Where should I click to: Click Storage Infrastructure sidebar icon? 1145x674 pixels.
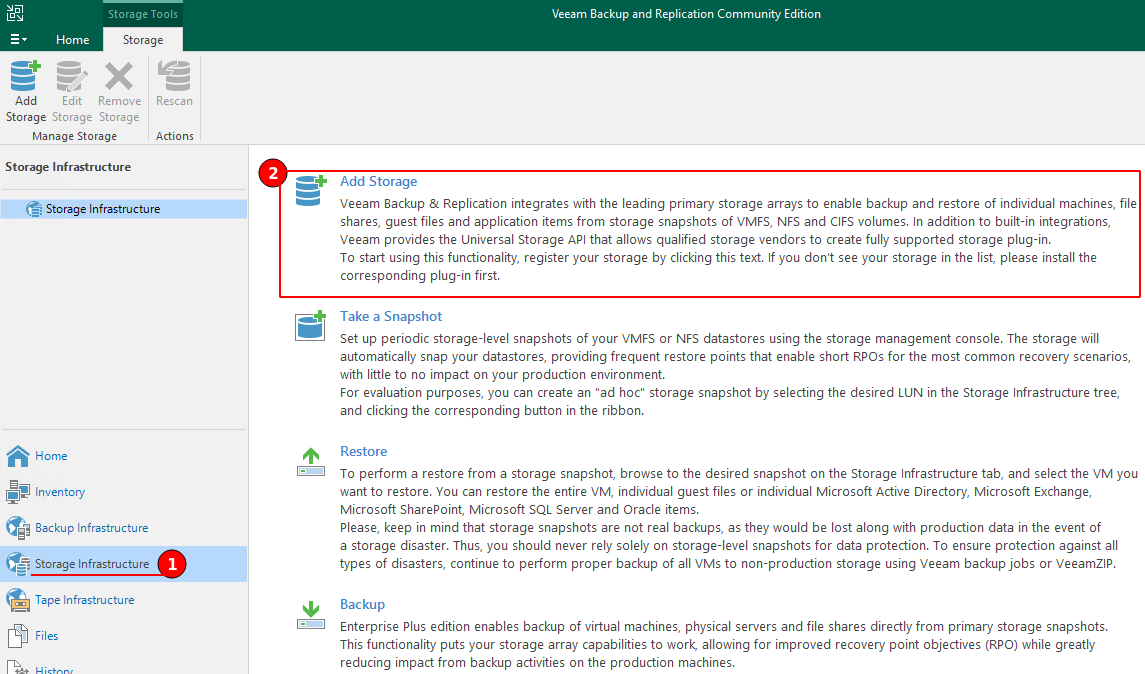(x=18, y=564)
